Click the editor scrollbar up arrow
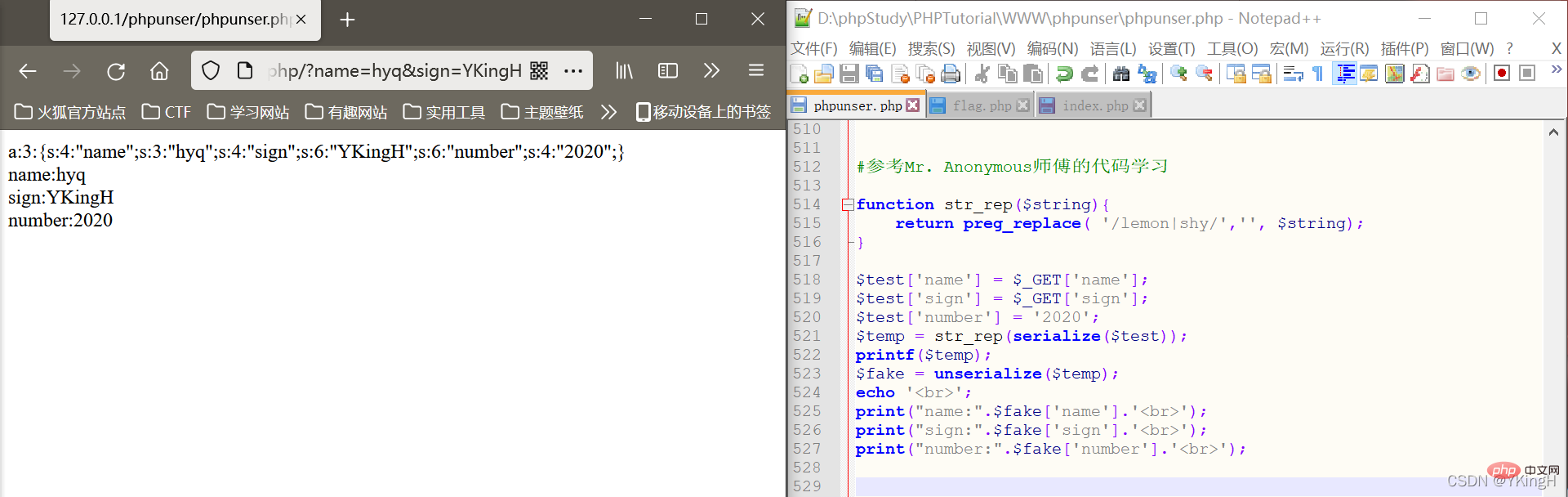This screenshot has width=1568, height=497. click(1553, 132)
